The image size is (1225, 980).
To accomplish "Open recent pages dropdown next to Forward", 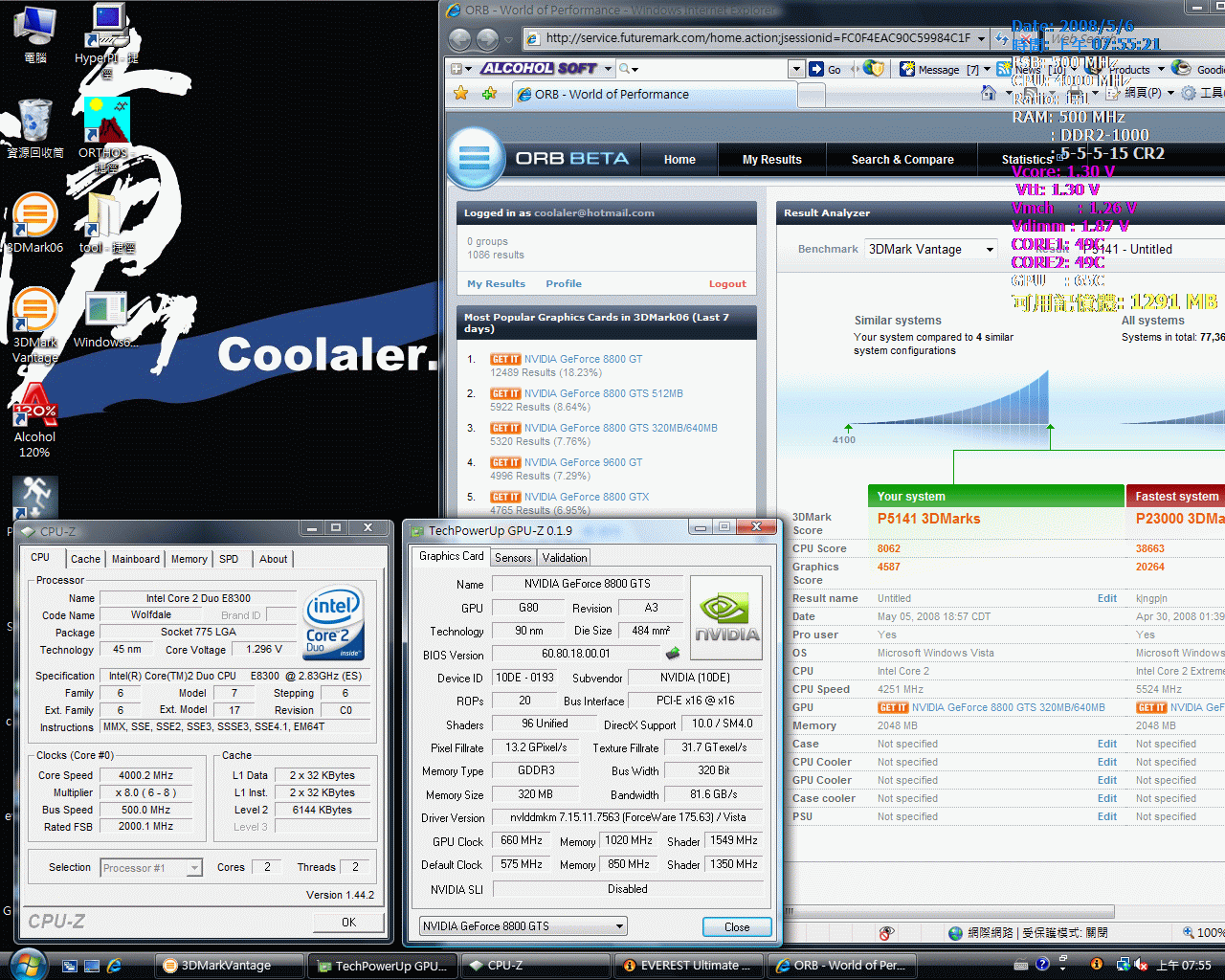I will click(507, 39).
